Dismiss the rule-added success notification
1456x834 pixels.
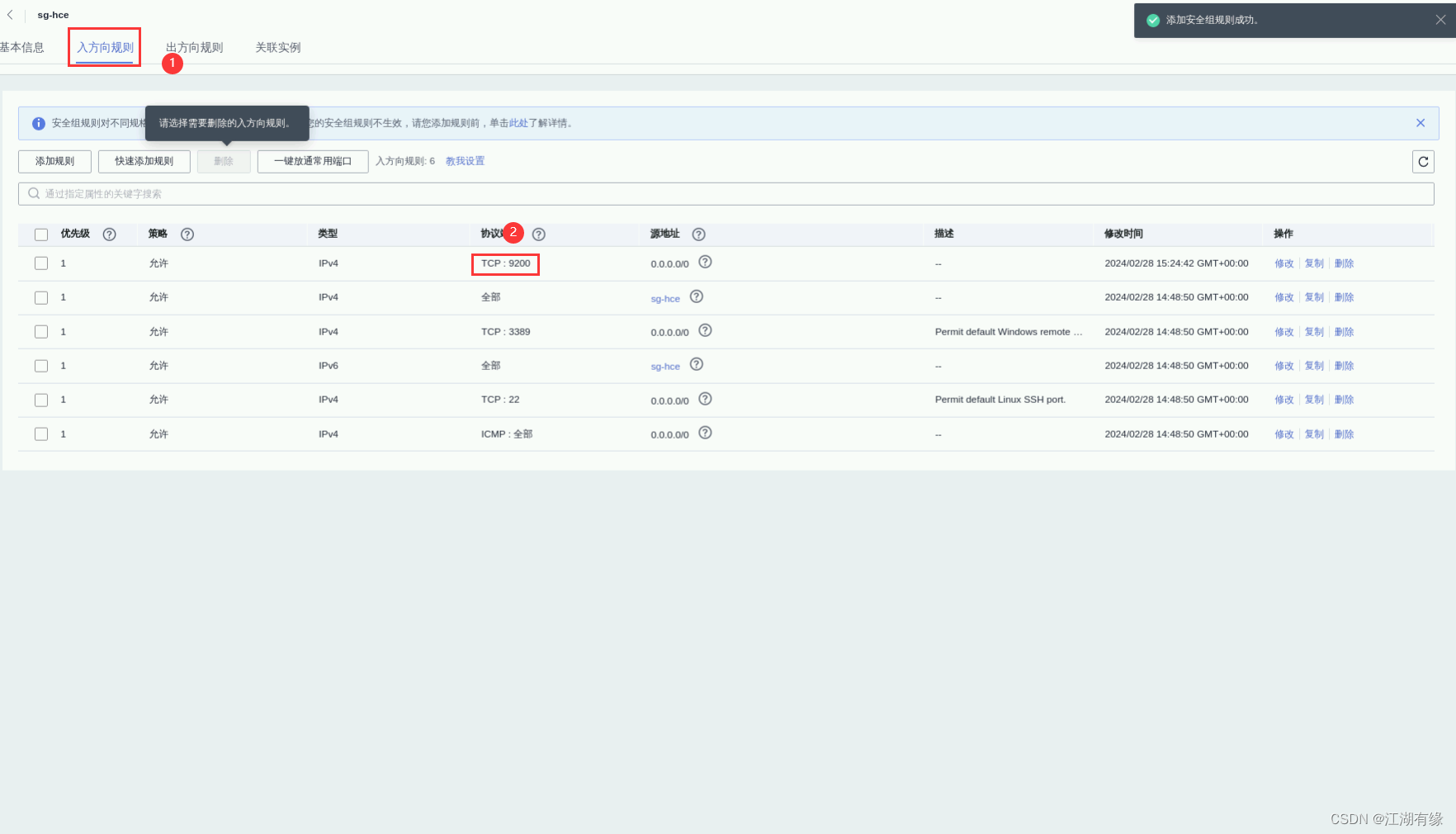(x=1440, y=20)
